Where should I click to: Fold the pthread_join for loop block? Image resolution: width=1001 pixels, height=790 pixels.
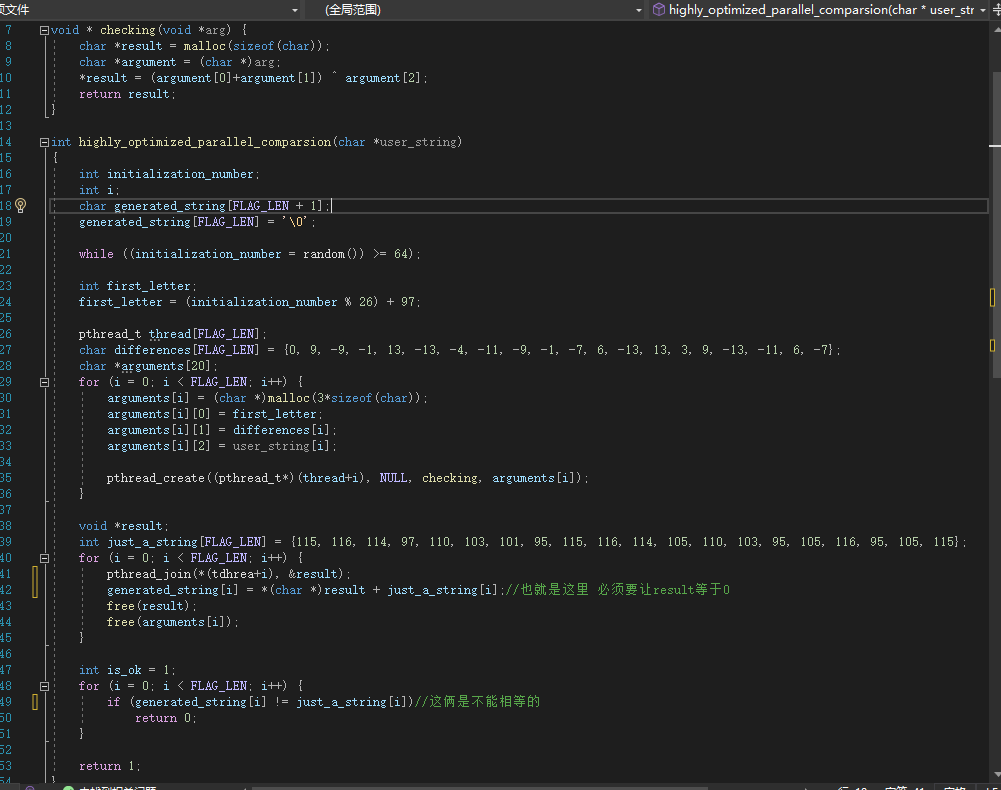[44, 558]
